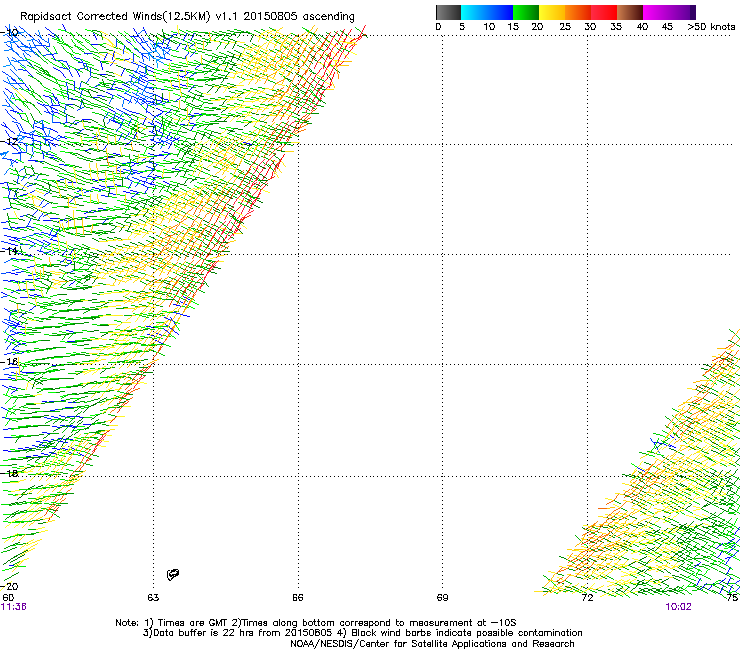
Task: Click the ">50 knots" legend label
Action: click(711, 27)
